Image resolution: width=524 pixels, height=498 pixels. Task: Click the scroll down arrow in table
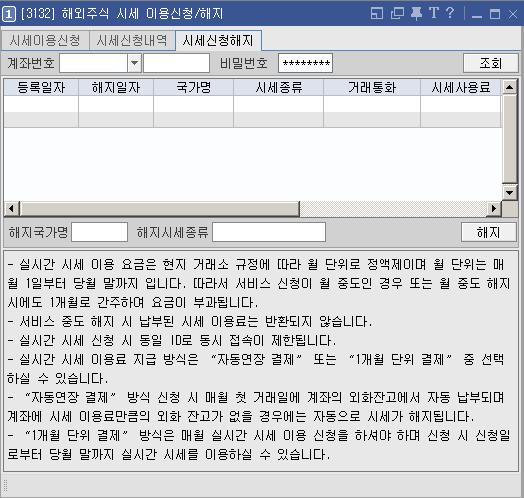(509, 192)
